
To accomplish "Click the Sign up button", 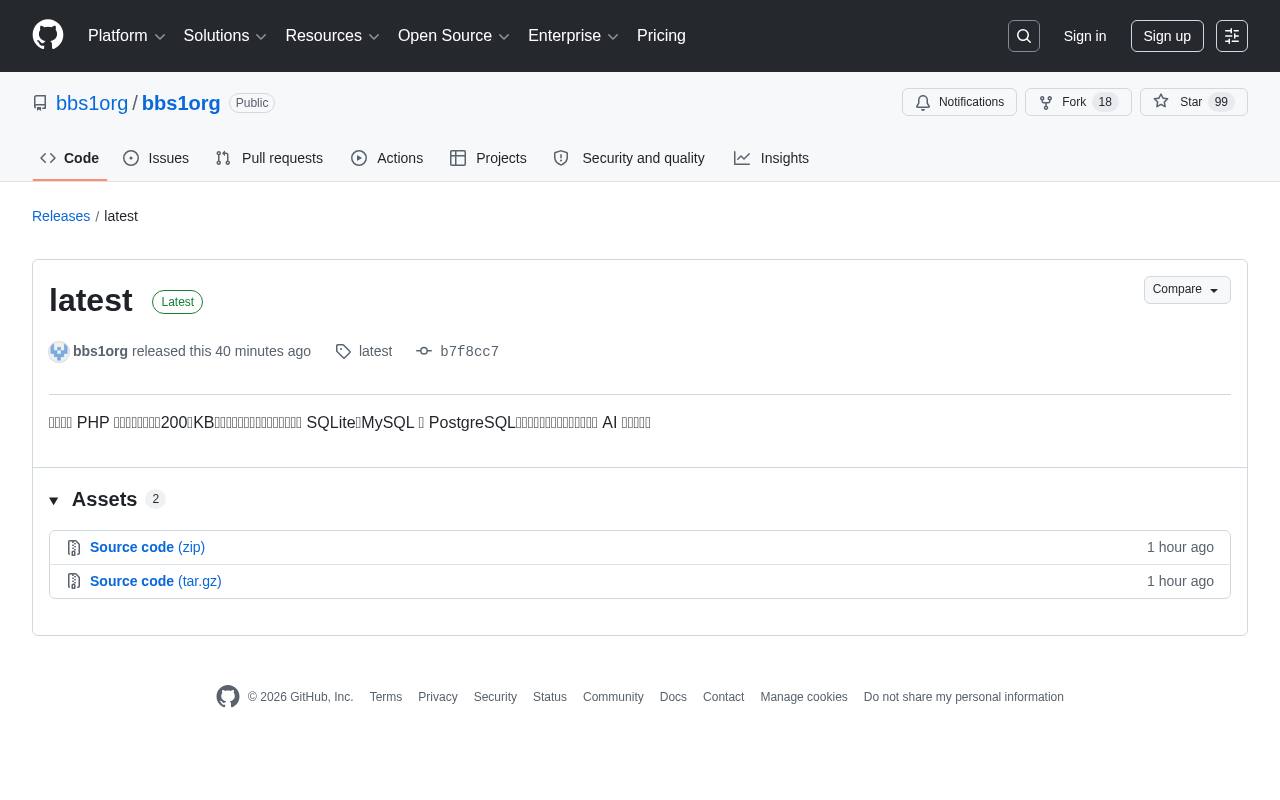I will coord(1167,36).
